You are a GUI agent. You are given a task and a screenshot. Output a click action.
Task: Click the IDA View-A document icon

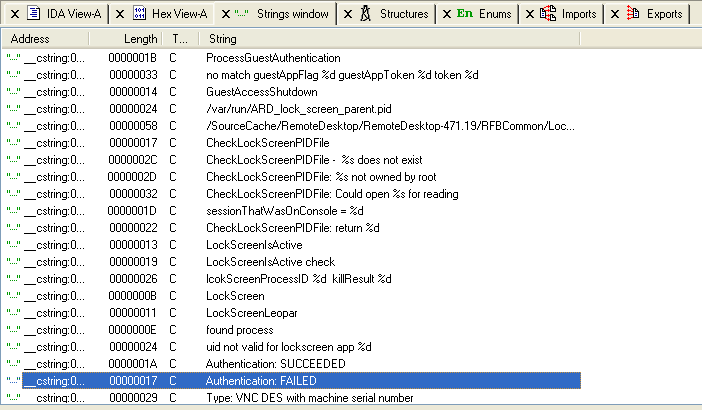click(x=34, y=13)
